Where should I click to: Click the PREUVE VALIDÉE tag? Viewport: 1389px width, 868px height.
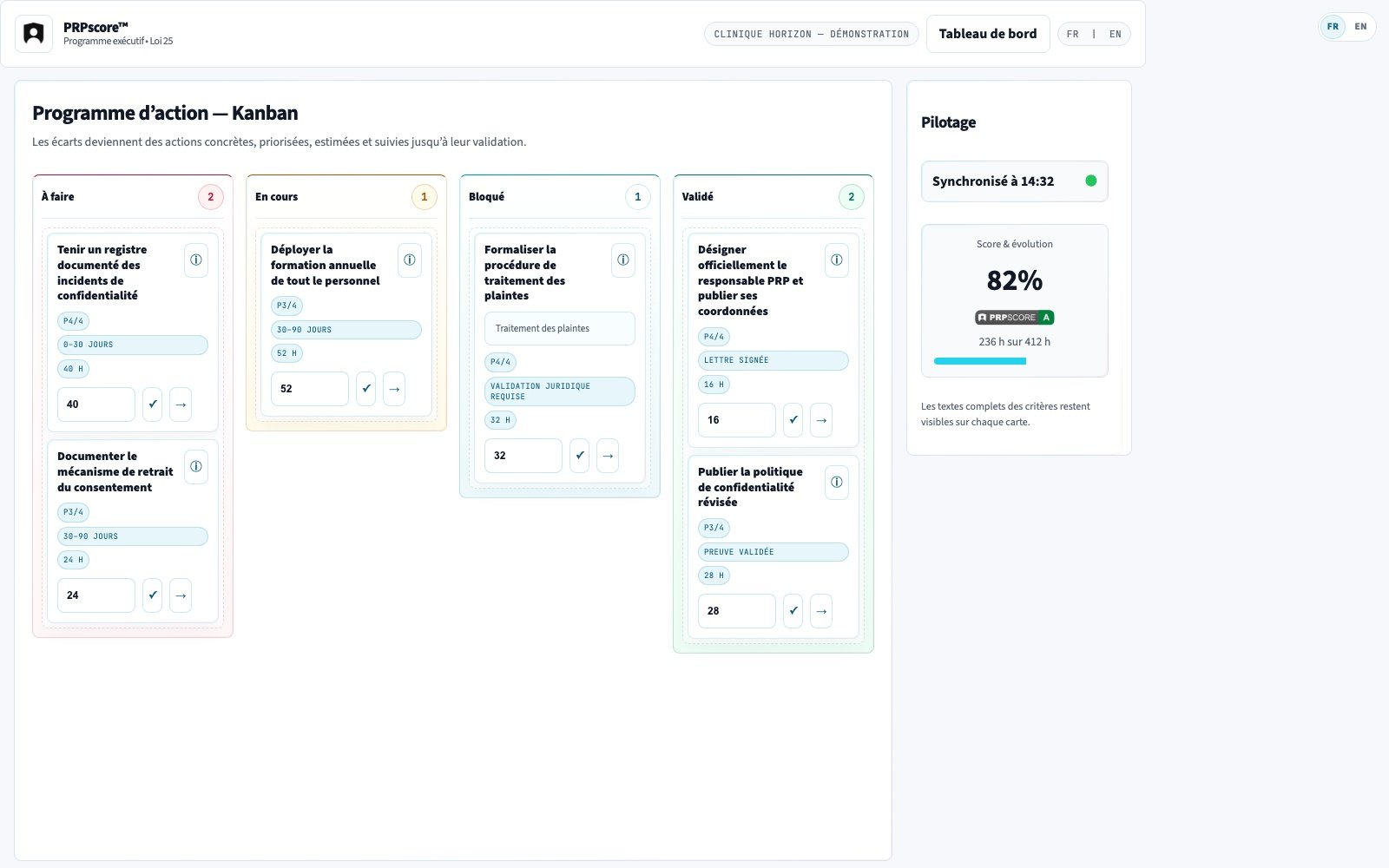coord(773,552)
